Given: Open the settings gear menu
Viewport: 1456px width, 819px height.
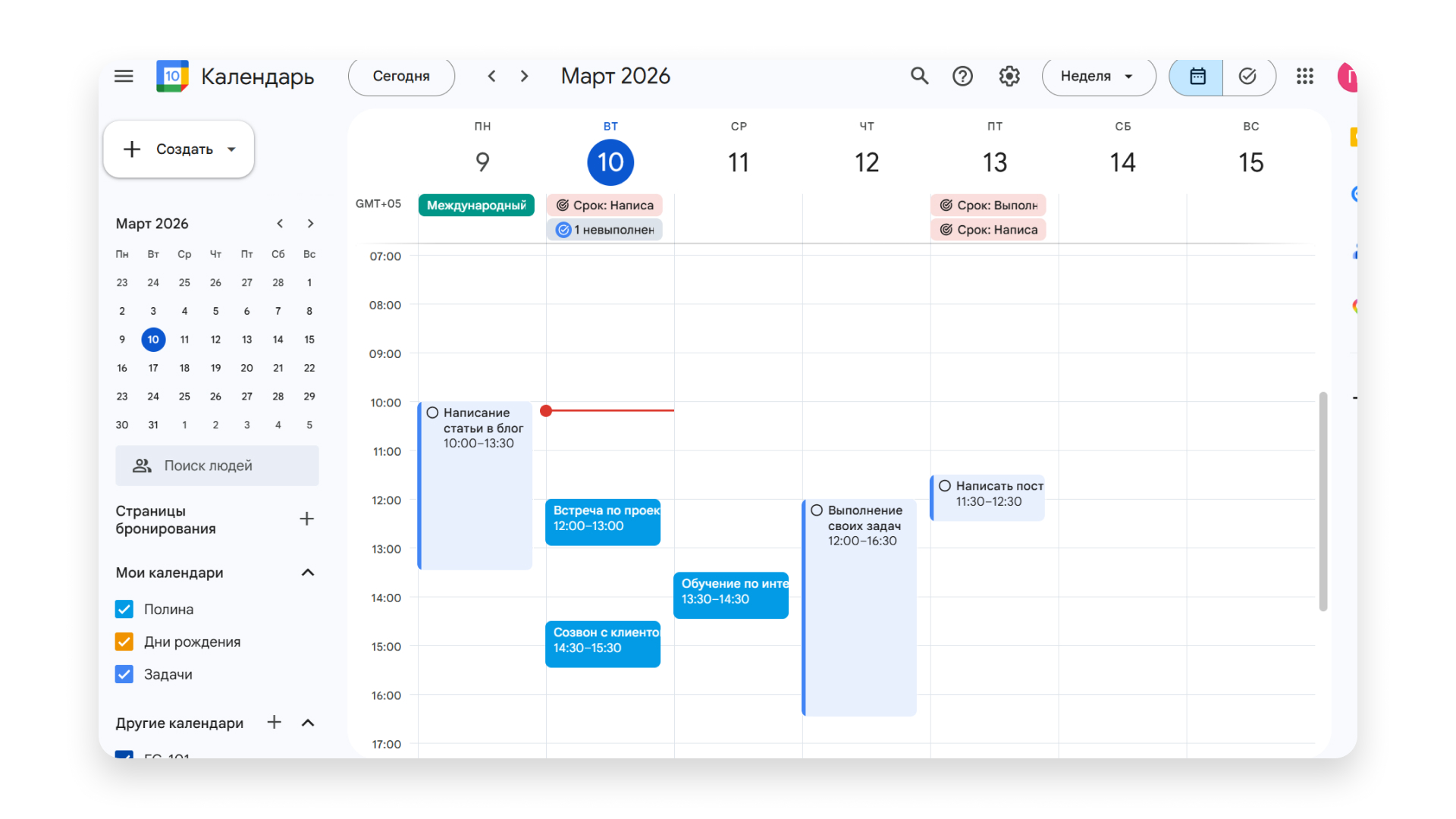Looking at the screenshot, I should pyautogui.click(x=1009, y=76).
